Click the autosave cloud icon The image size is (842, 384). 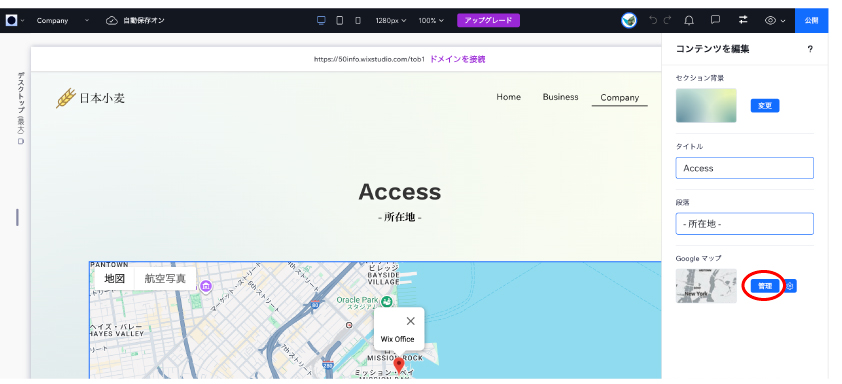(x=112, y=20)
